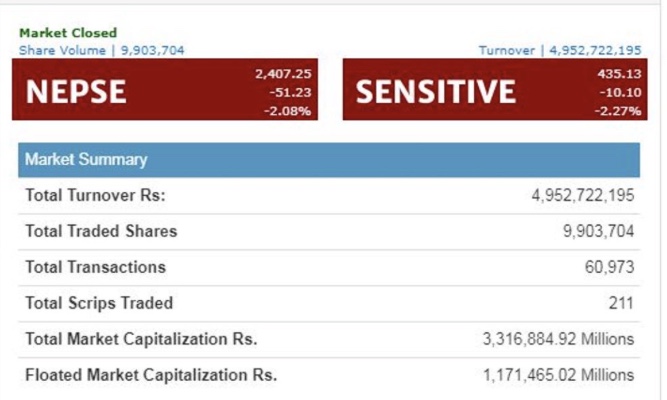Open the Share Volume link
The width and height of the screenshot is (667, 400).
pos(102,50)
